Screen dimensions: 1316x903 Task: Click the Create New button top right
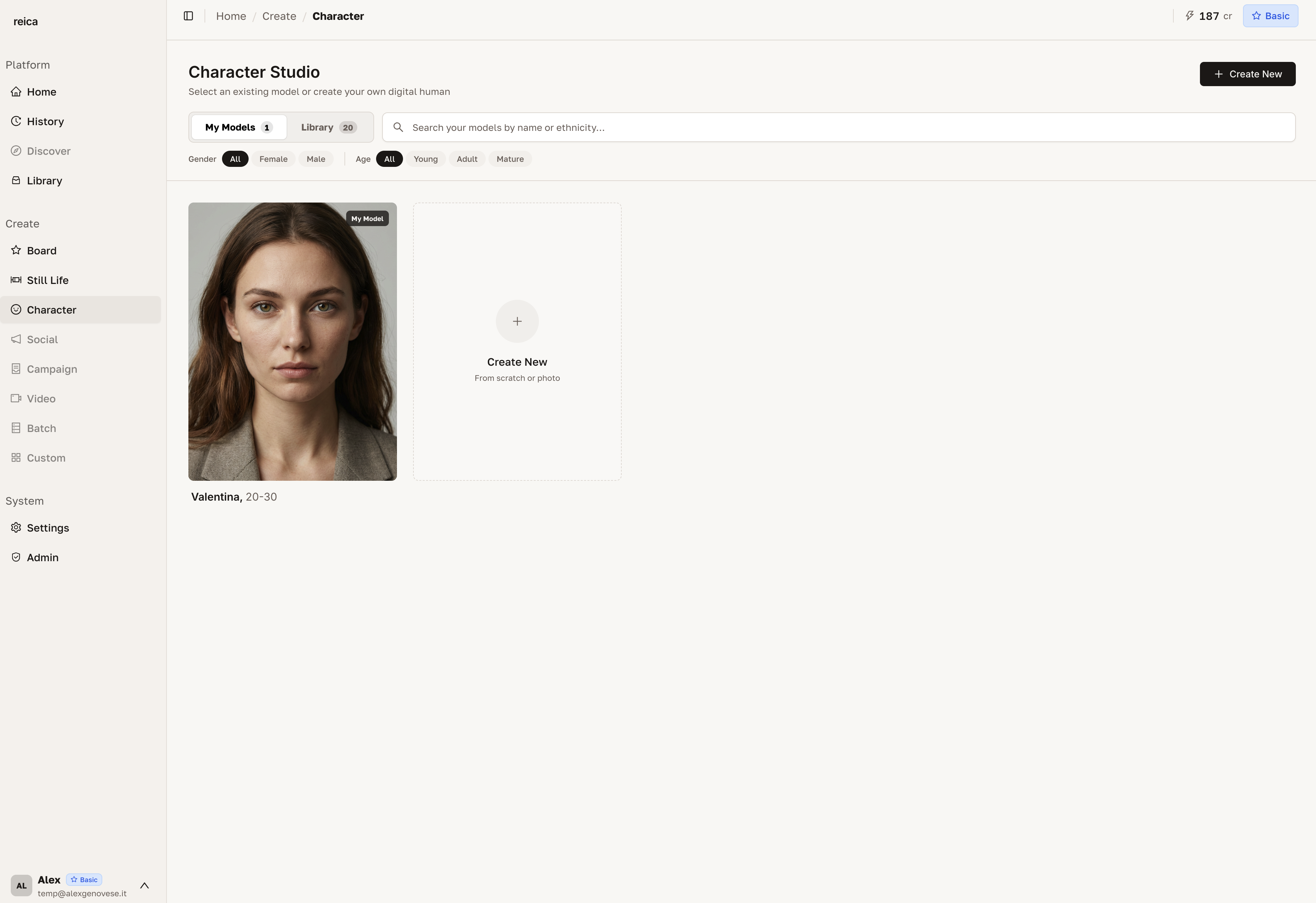[1247, 74]
